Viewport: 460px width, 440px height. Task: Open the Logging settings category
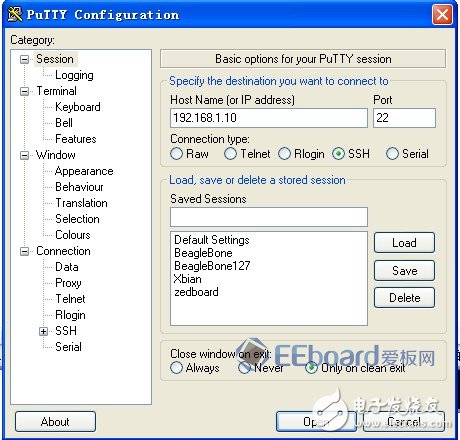pos(74,75)
